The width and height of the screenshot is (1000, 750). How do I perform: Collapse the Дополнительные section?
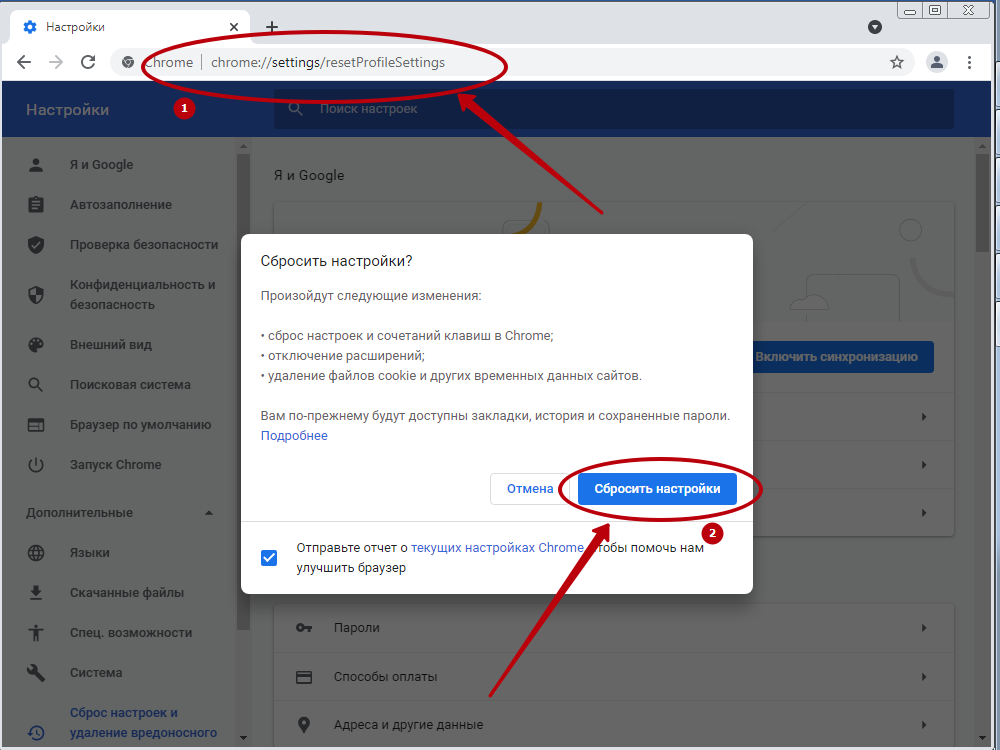tap(209, 513)
